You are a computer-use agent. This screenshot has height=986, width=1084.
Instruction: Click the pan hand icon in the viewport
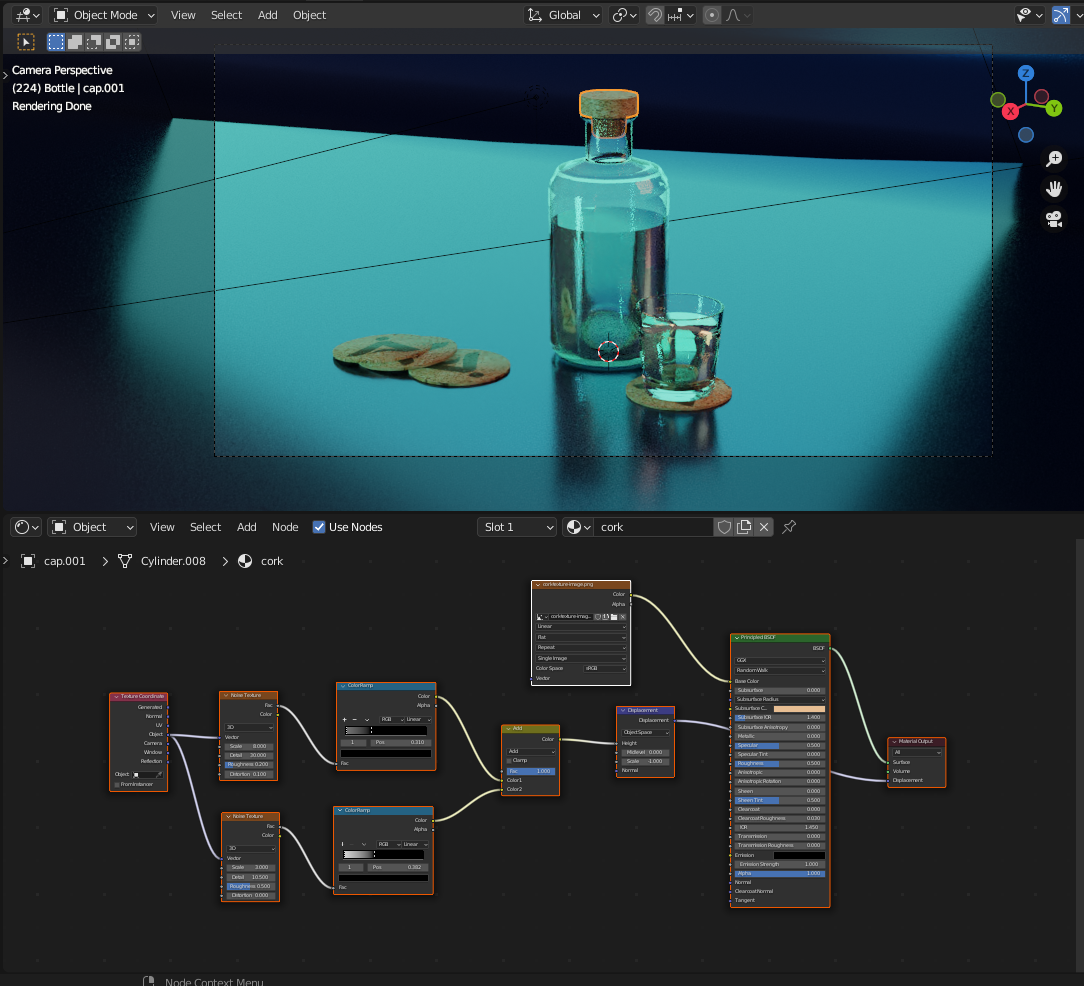[1053, 189]
